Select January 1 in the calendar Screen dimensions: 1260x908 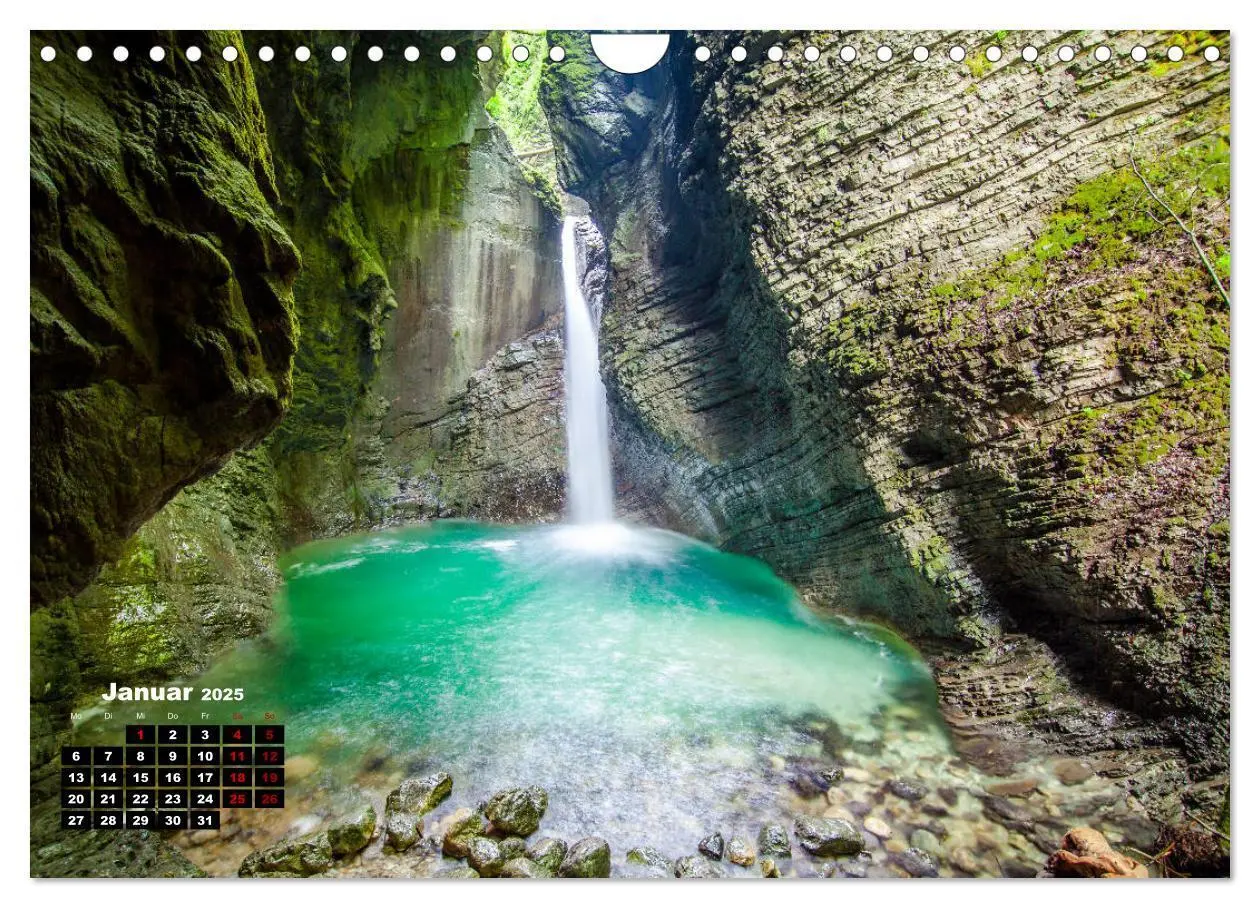click(140, 735)
